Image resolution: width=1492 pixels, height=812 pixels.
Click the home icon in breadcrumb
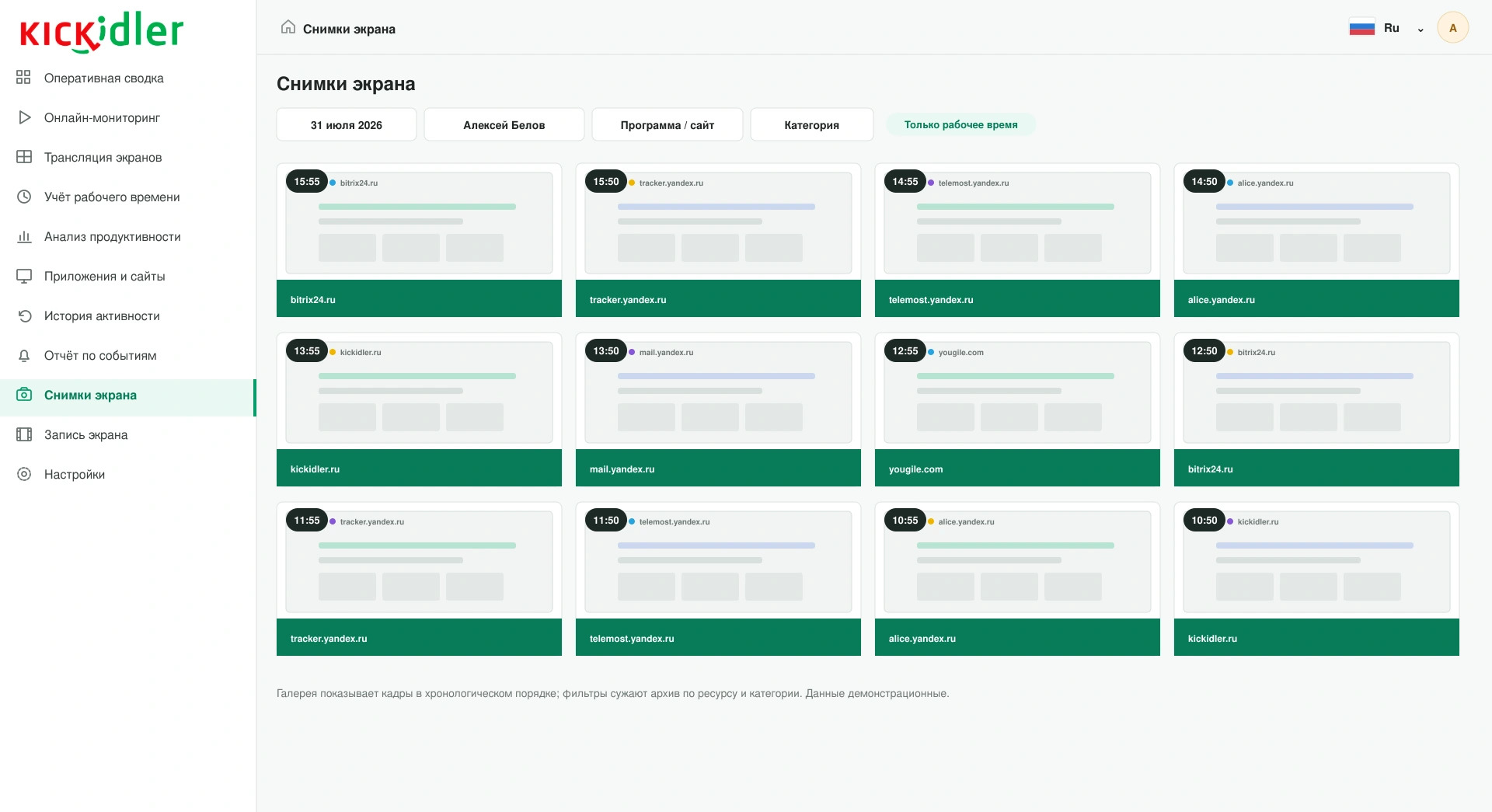pyautogui.click(x=288, y=28)
